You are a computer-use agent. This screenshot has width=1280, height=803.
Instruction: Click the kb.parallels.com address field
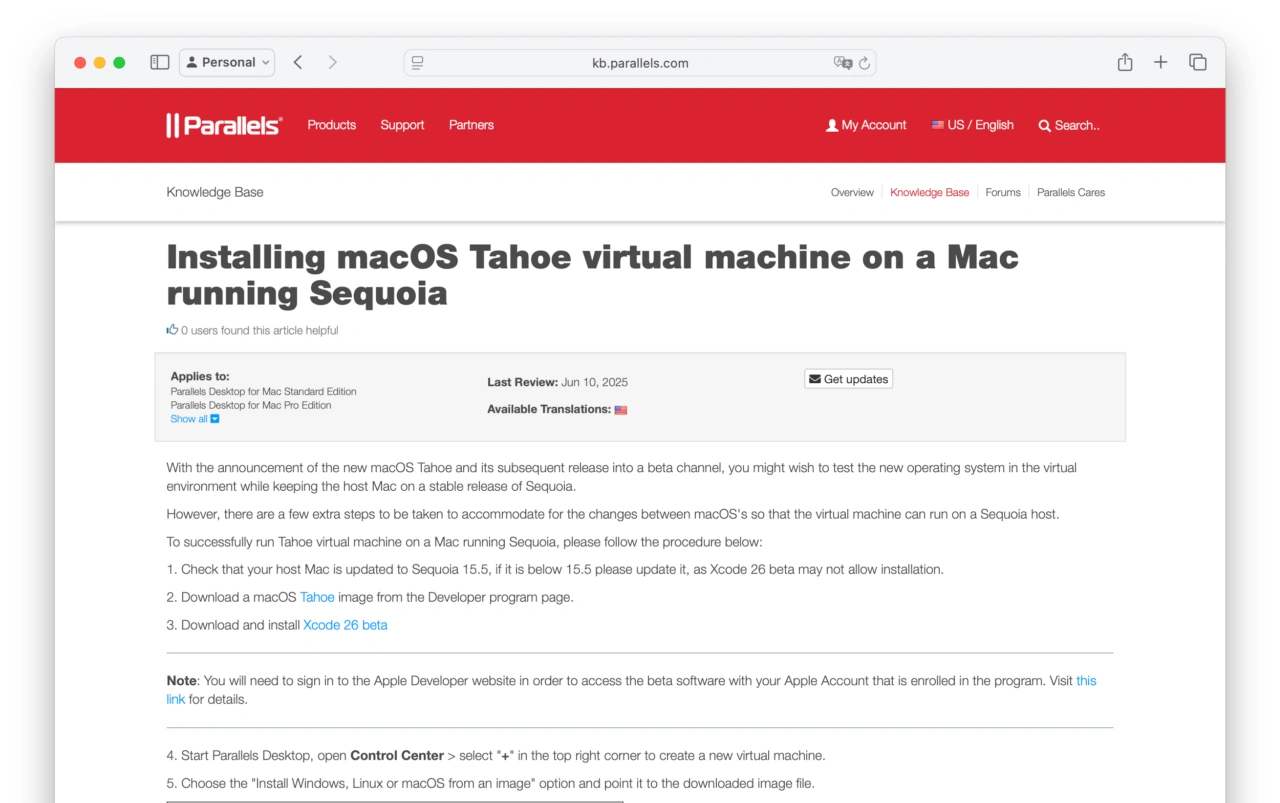pyautogui.click(x=640, y=63)
